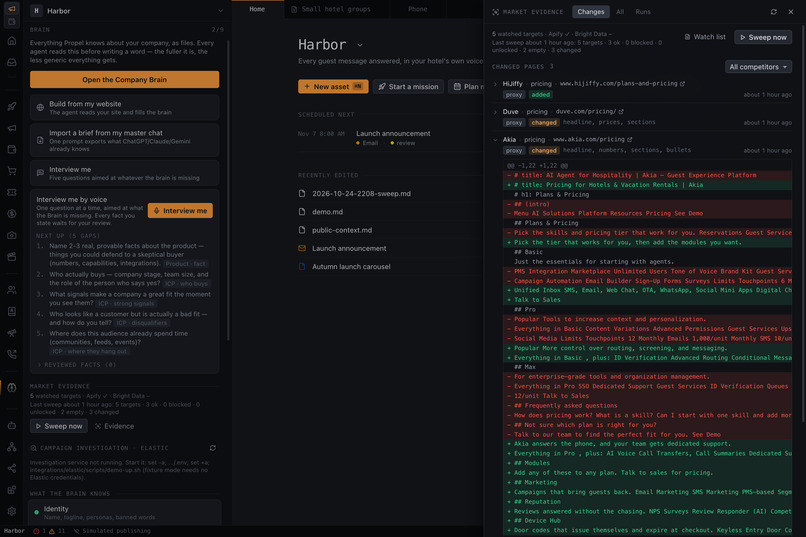The width and height of the screenshot is (806, 537).
Task: Collapse the Akia changed page row
Action: tap(496, 139)
